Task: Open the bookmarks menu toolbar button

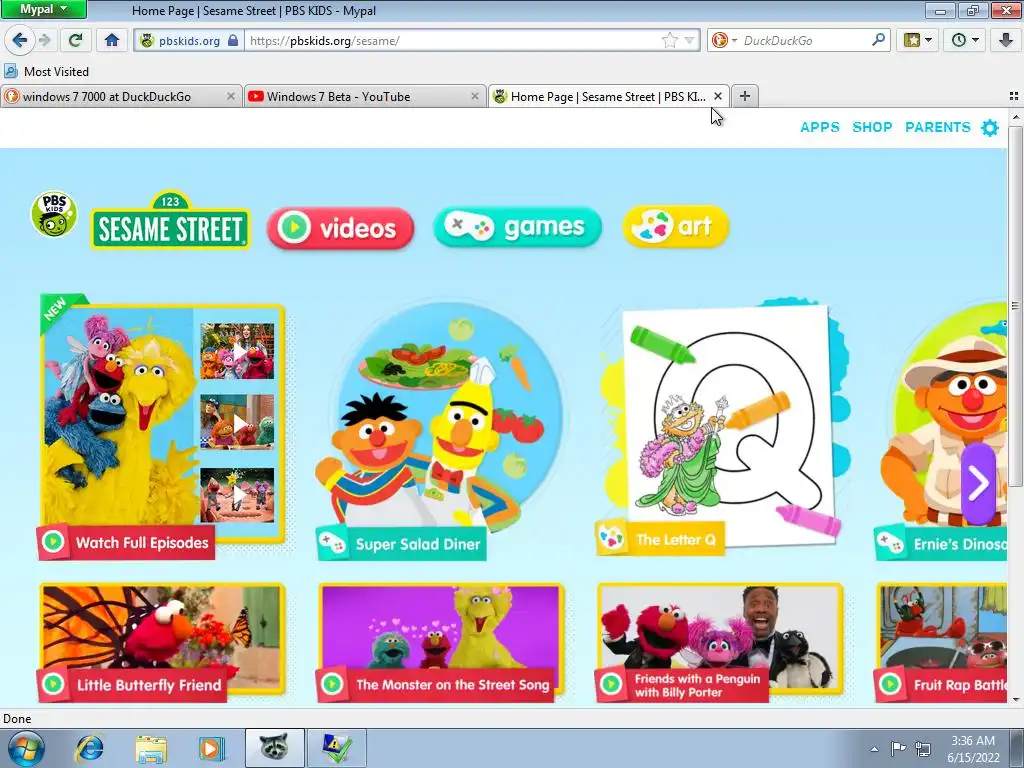Action: pos(918,40)
